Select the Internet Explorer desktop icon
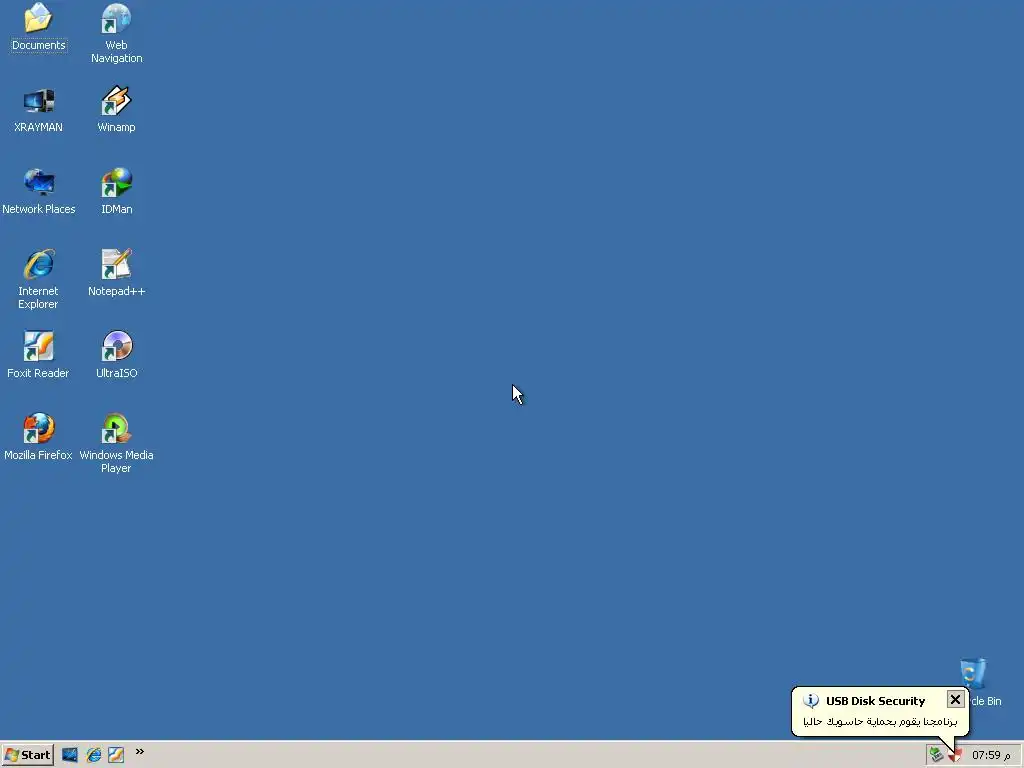This screenshot has height=768, width=1024. [39, 265]
